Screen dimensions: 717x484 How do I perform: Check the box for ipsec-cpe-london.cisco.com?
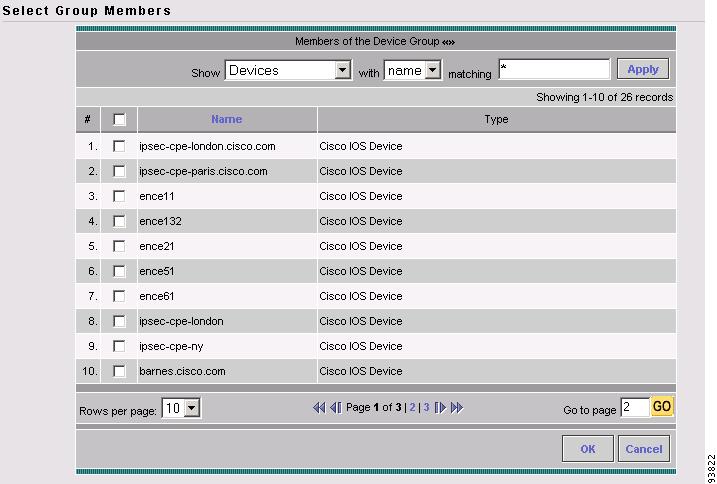pyautogui.click(x=119, y=146)
